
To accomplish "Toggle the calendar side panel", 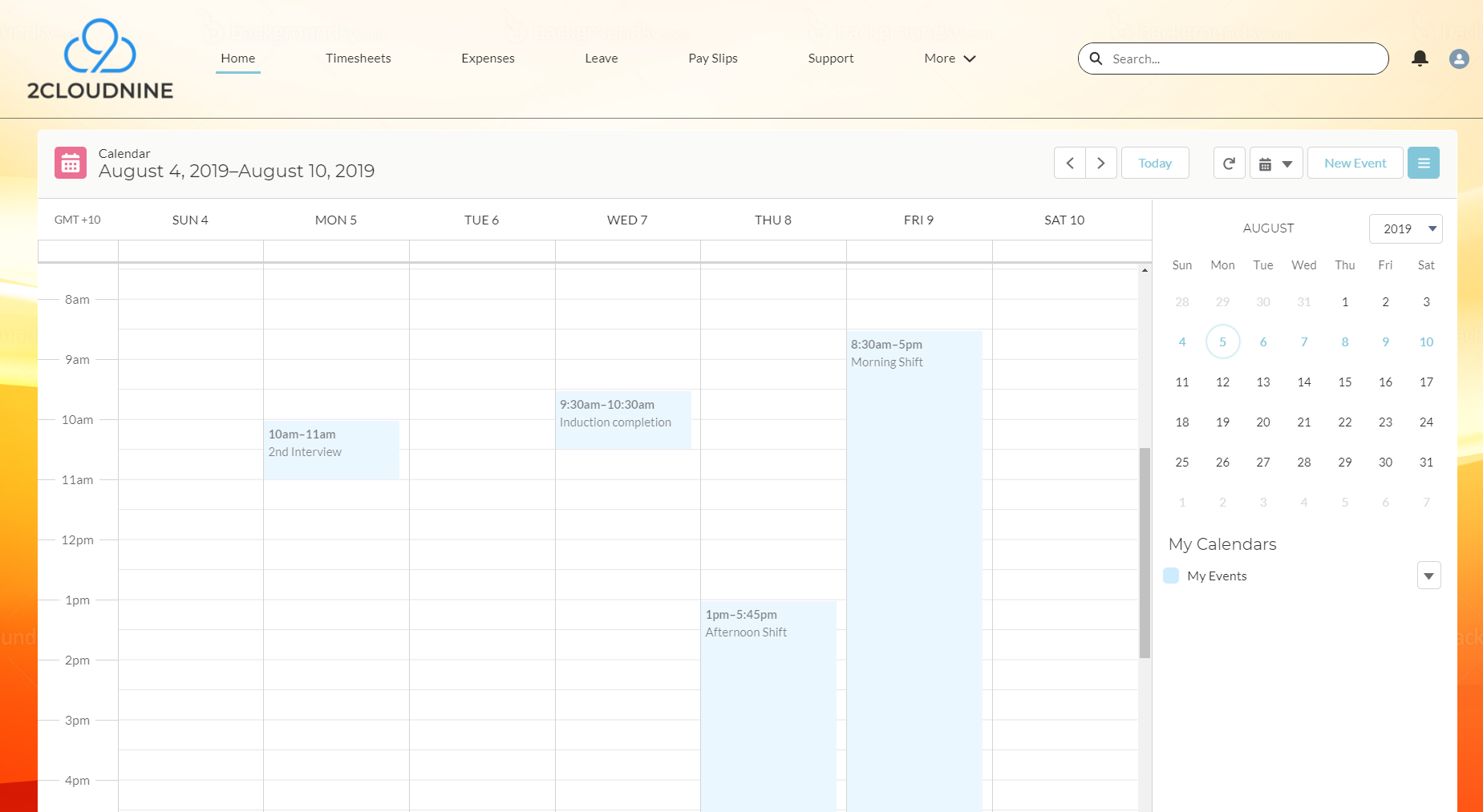I will coord(1424,164).
